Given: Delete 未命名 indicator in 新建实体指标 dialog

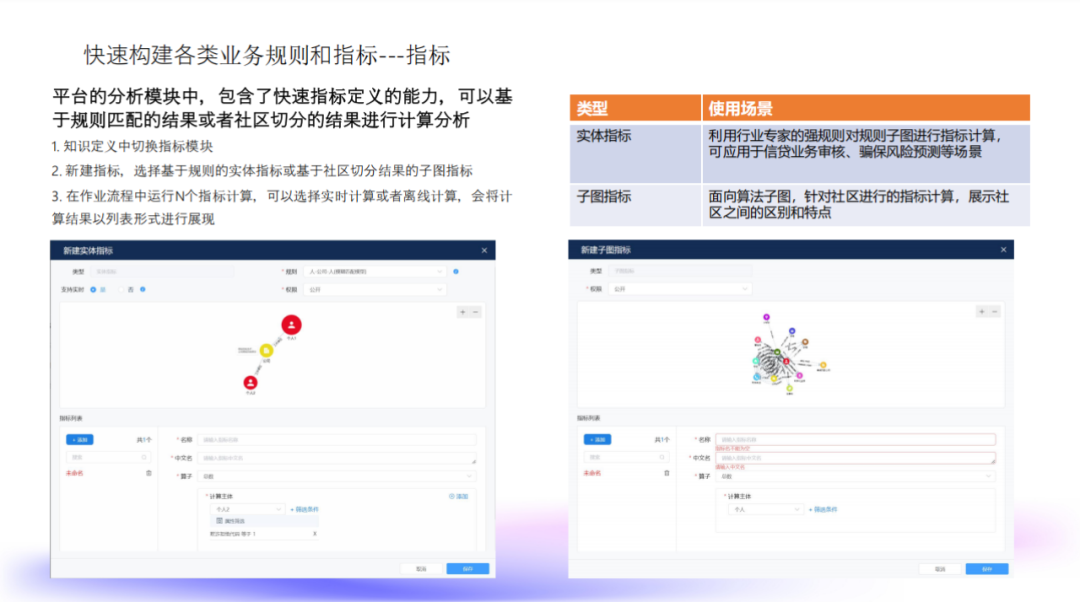Looking at the screenshot, I should [149, 473].
